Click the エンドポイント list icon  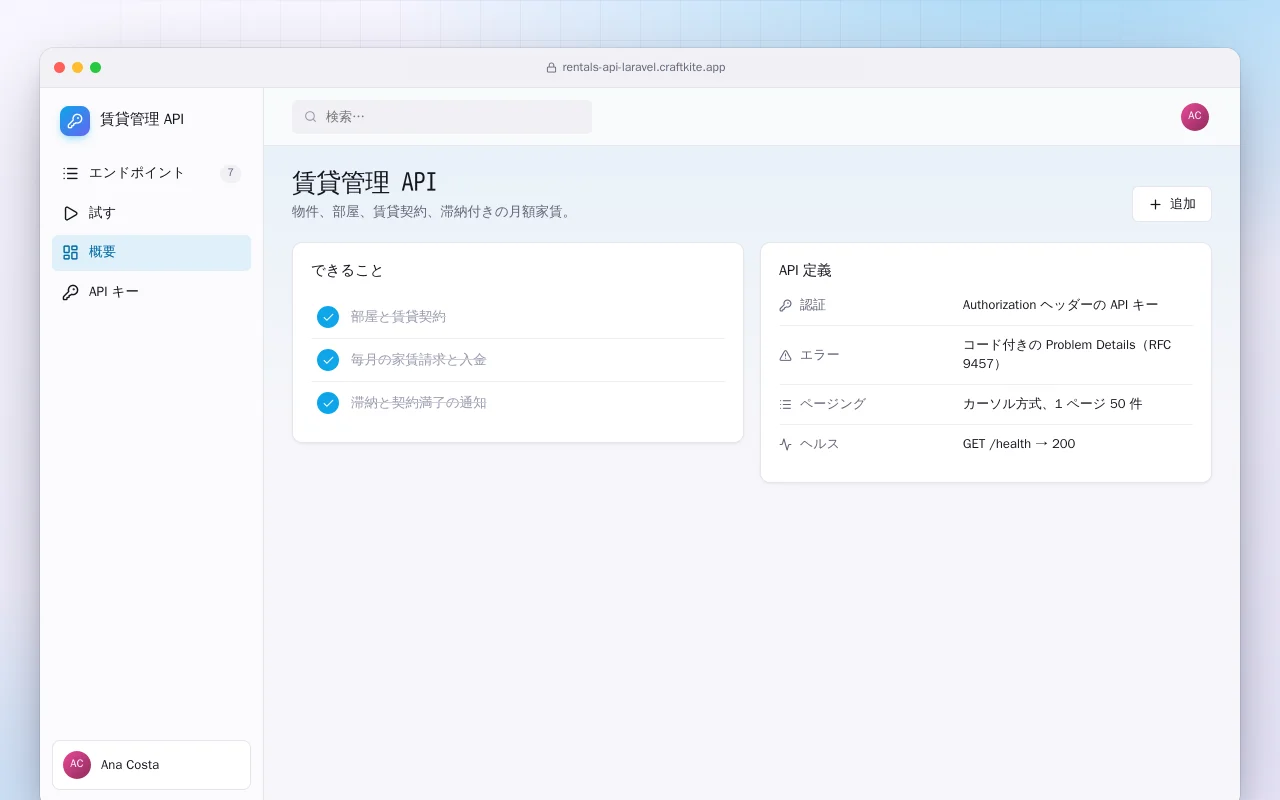[x=70, y=173]
